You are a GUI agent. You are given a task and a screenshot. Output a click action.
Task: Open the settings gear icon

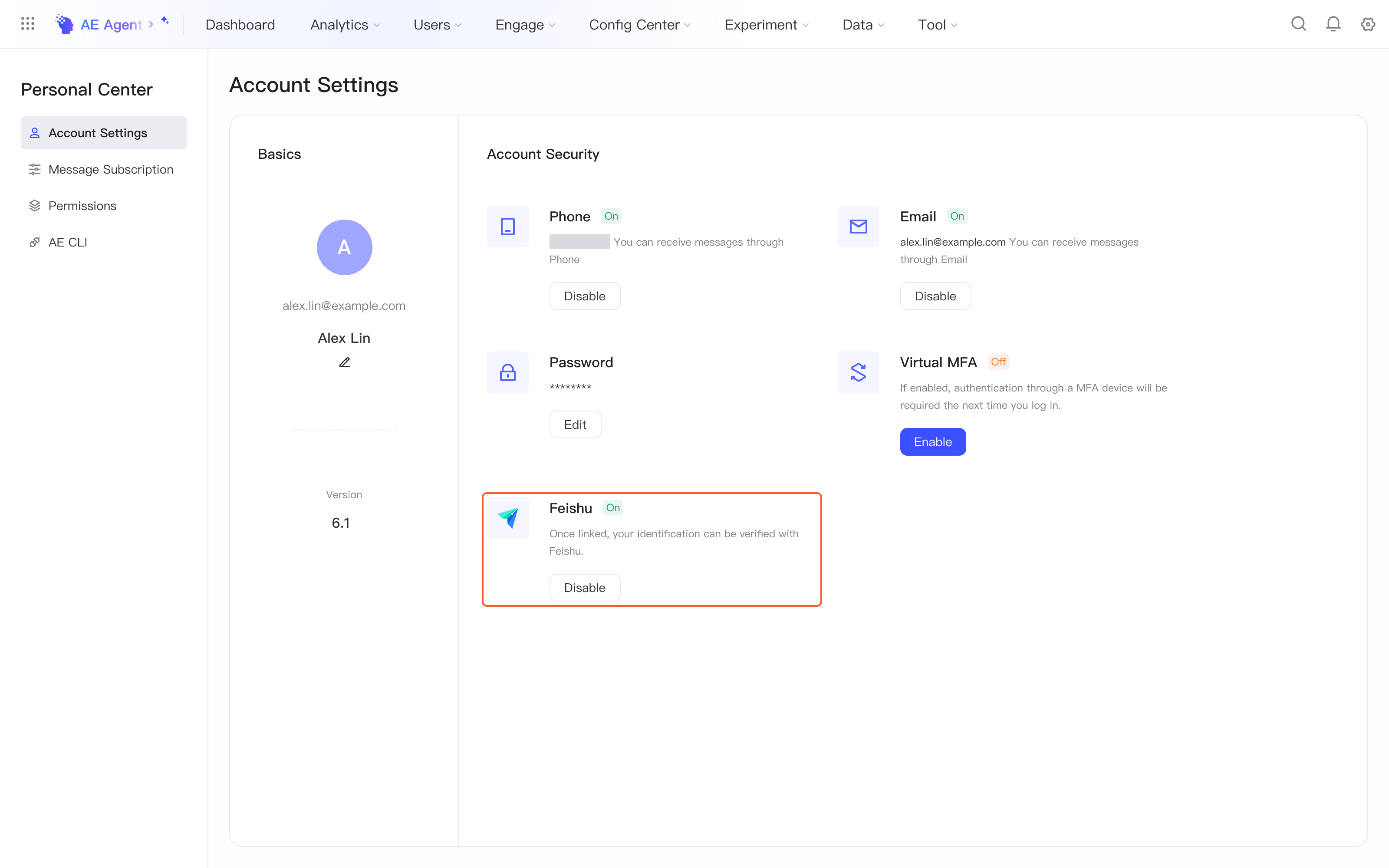click(x=1368, y=24)
